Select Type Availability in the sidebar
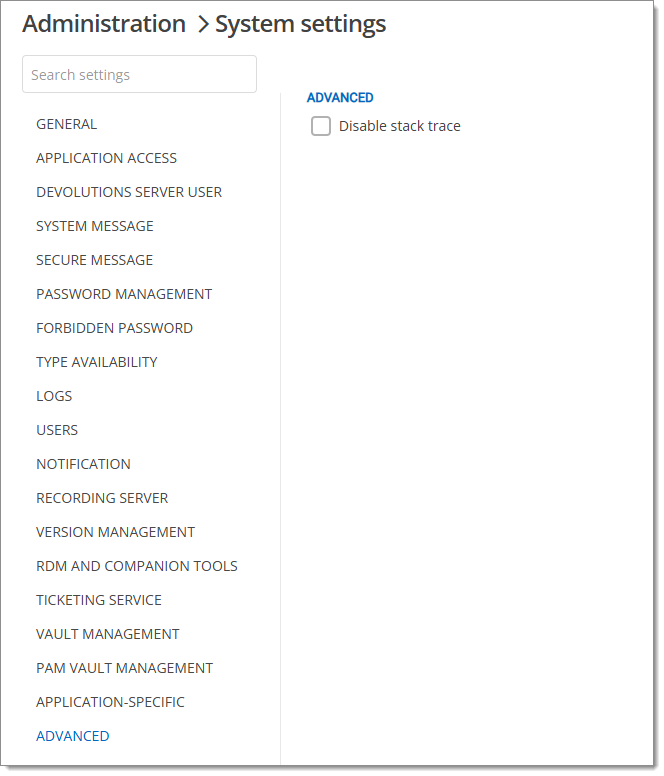 [x=97, y=362]
